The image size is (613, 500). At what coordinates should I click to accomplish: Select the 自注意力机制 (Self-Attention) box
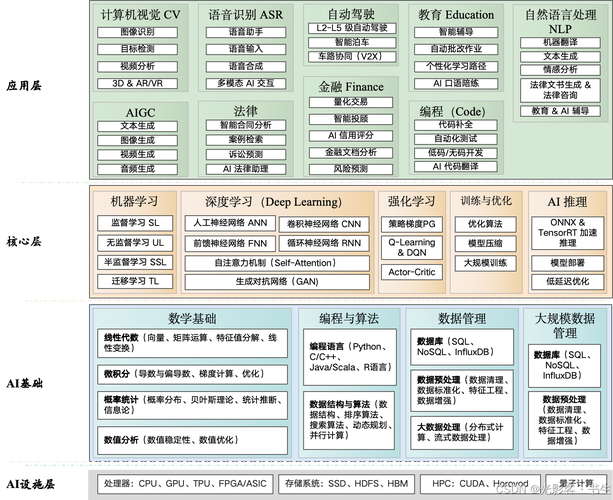pyautogui.click(x=277, y=263)
